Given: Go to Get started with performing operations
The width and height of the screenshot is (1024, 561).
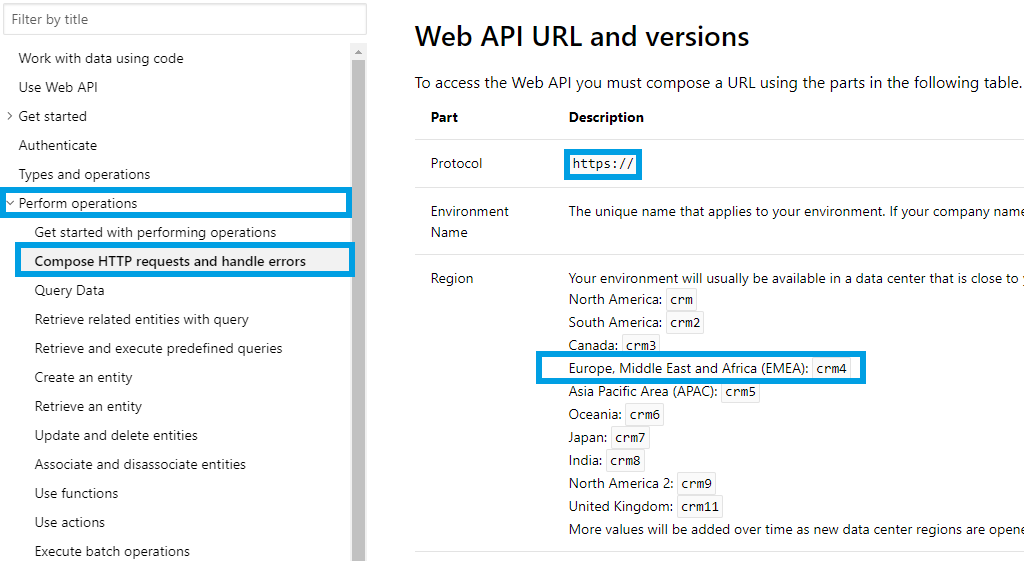Looking at the screenshot, I should [155, 232].
